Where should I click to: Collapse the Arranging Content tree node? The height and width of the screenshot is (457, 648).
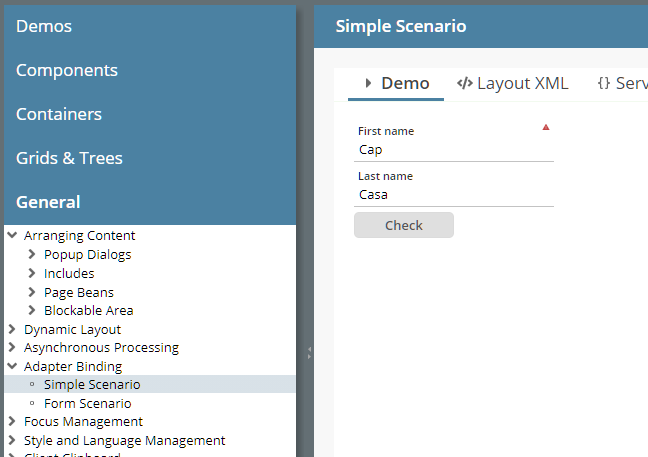pyautogui.click(x=12, y=236)
